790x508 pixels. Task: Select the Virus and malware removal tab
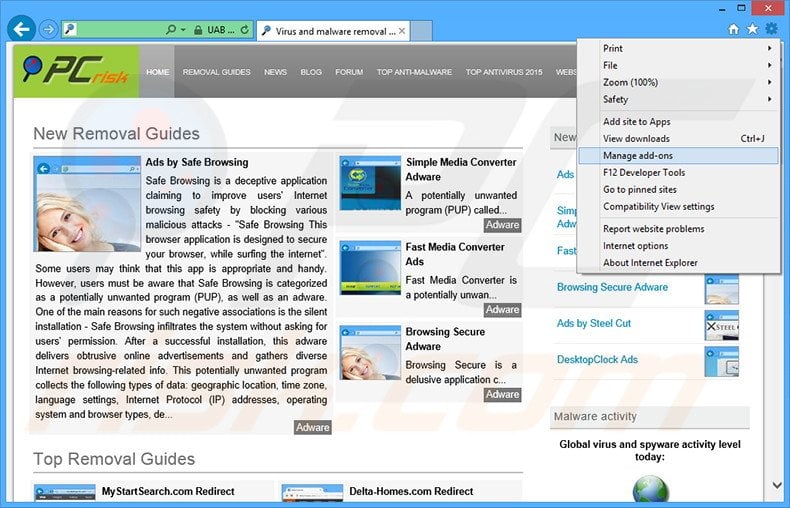[x=334, y=31]
